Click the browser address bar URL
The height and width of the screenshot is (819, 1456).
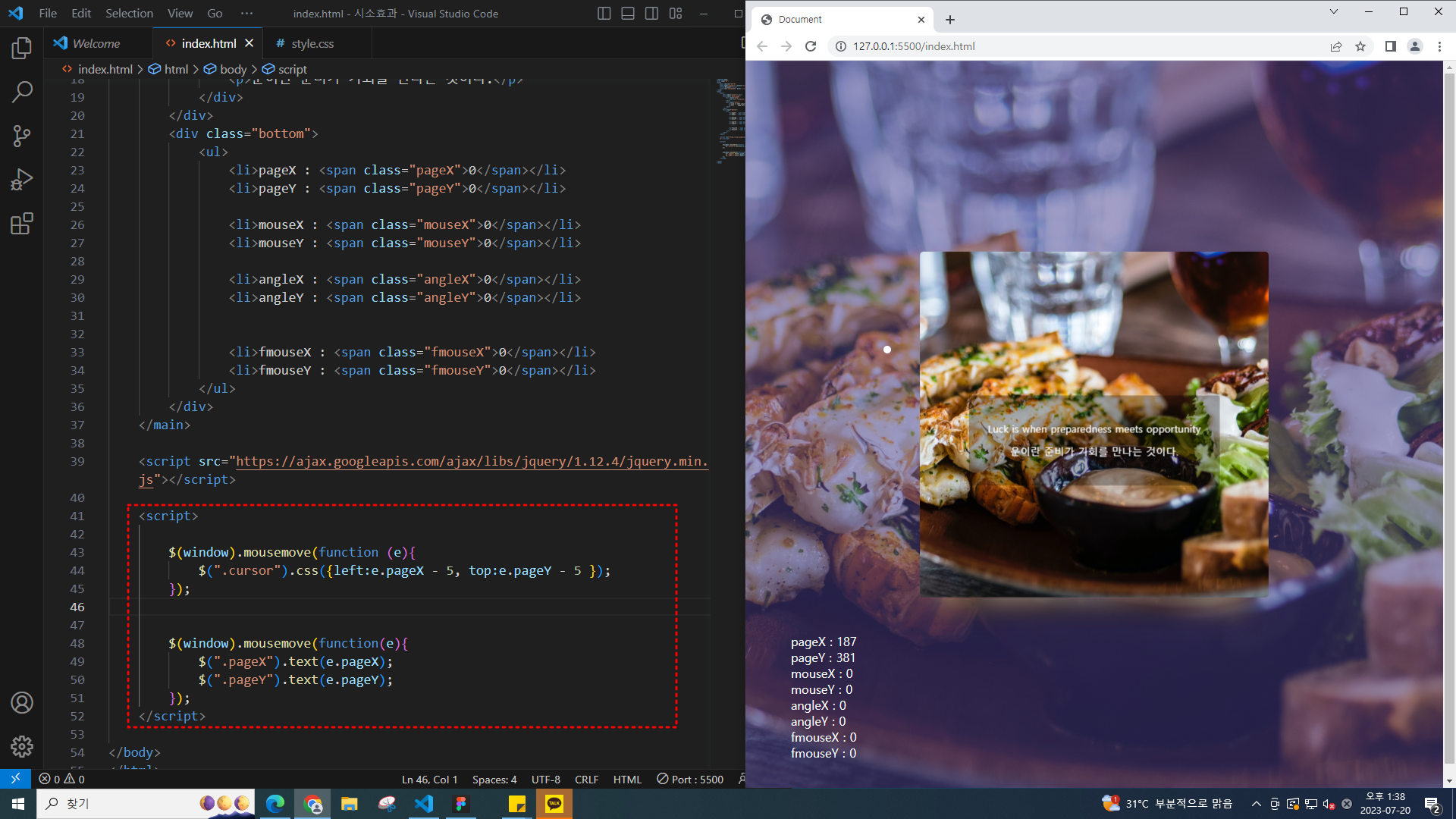tap(914, 46)
